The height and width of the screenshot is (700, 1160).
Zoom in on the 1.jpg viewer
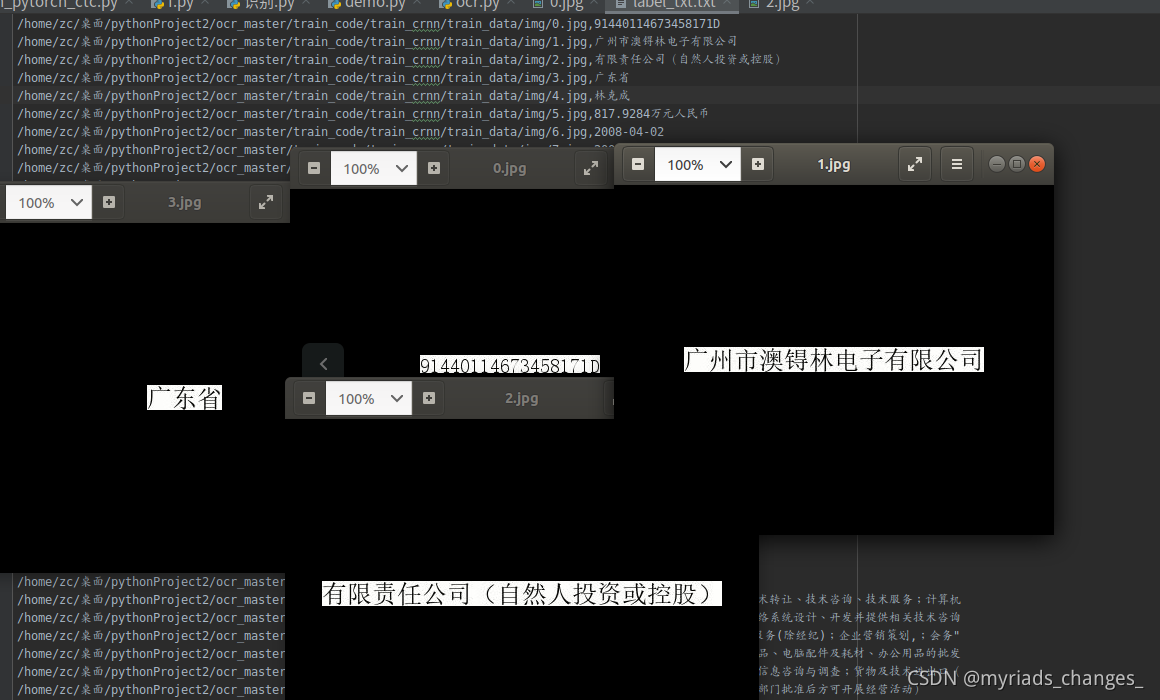(758, 164)
